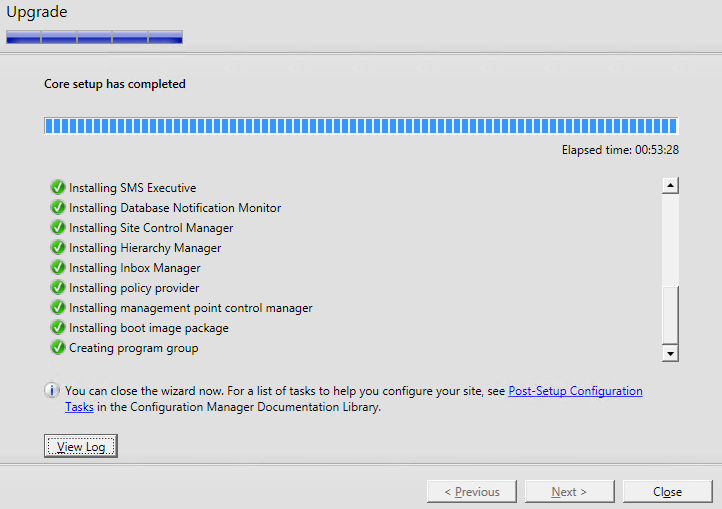The height and width of the screenshot is (509, 722).
Task: Click the task list scrollbar thumb
Action: pyautogui.click(x=670, y=315)
